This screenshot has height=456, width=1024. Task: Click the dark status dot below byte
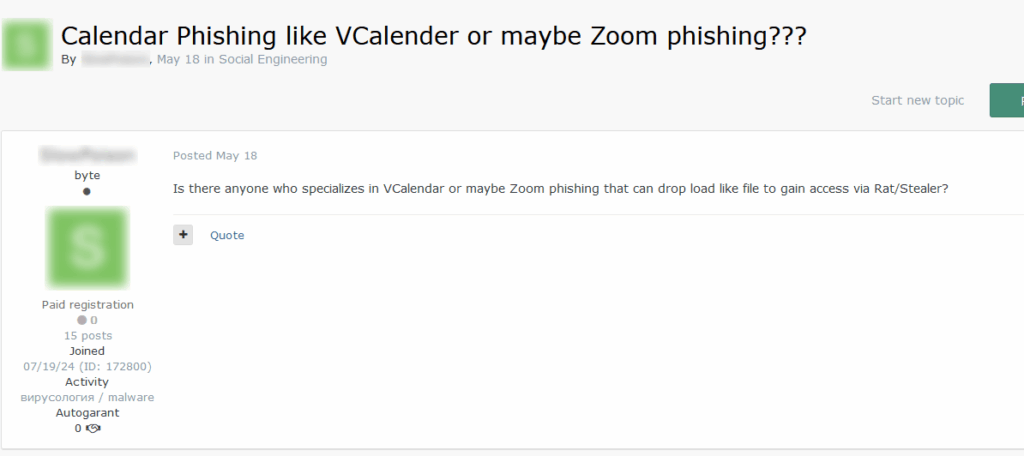point(87,191)
